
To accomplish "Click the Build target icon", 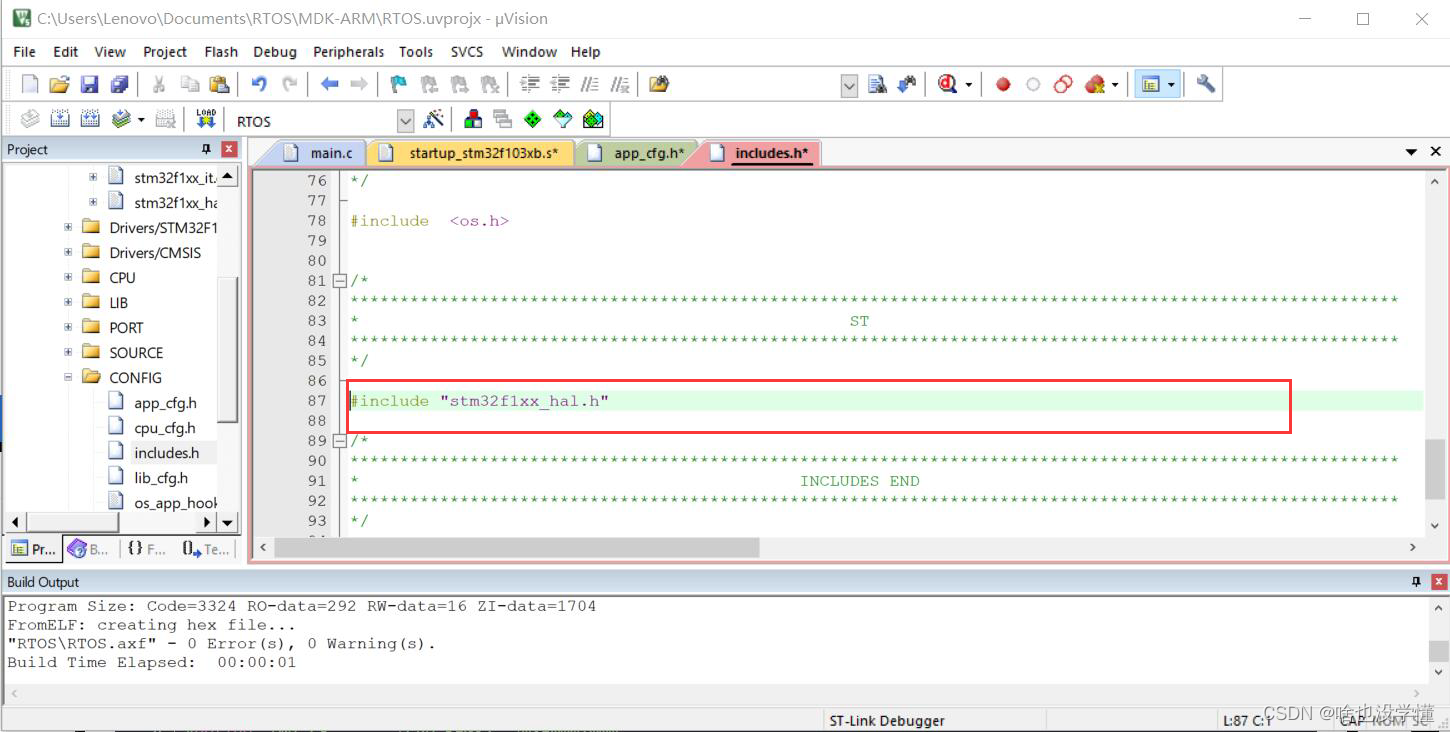I will click(x=60, y=119).
